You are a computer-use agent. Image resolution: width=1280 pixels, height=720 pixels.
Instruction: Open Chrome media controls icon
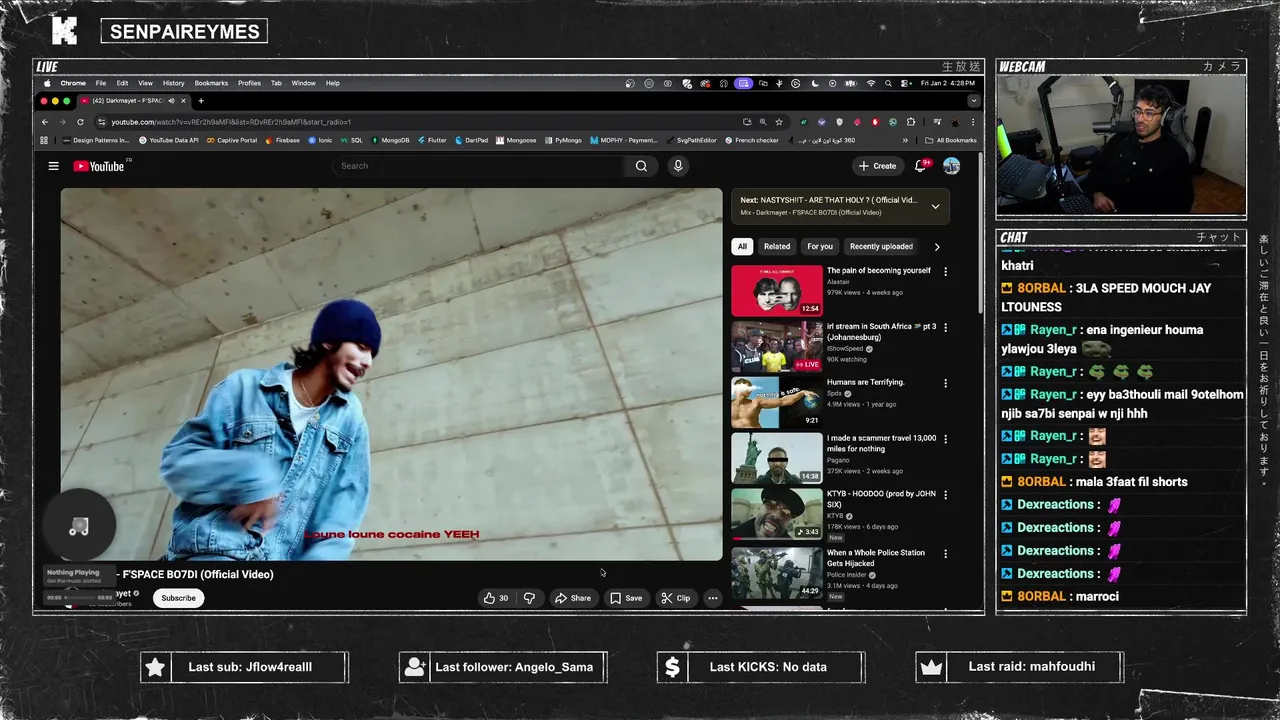click(937, 122)
